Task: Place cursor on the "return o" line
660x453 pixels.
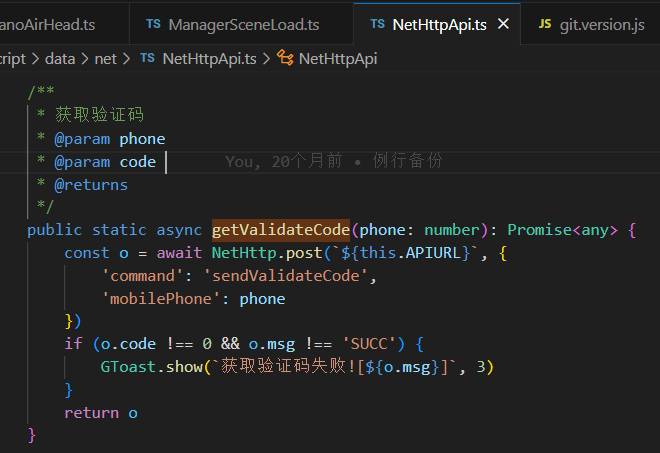Action: pyautogui.click(x=101, y=412)
